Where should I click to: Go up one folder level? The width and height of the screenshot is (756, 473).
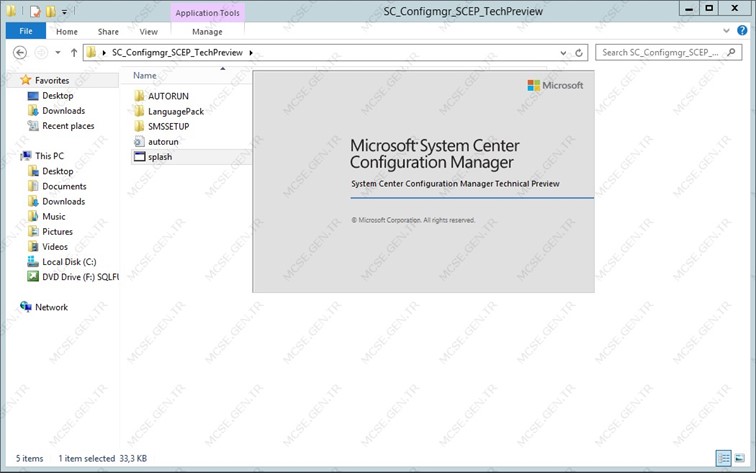pos(74,53)
